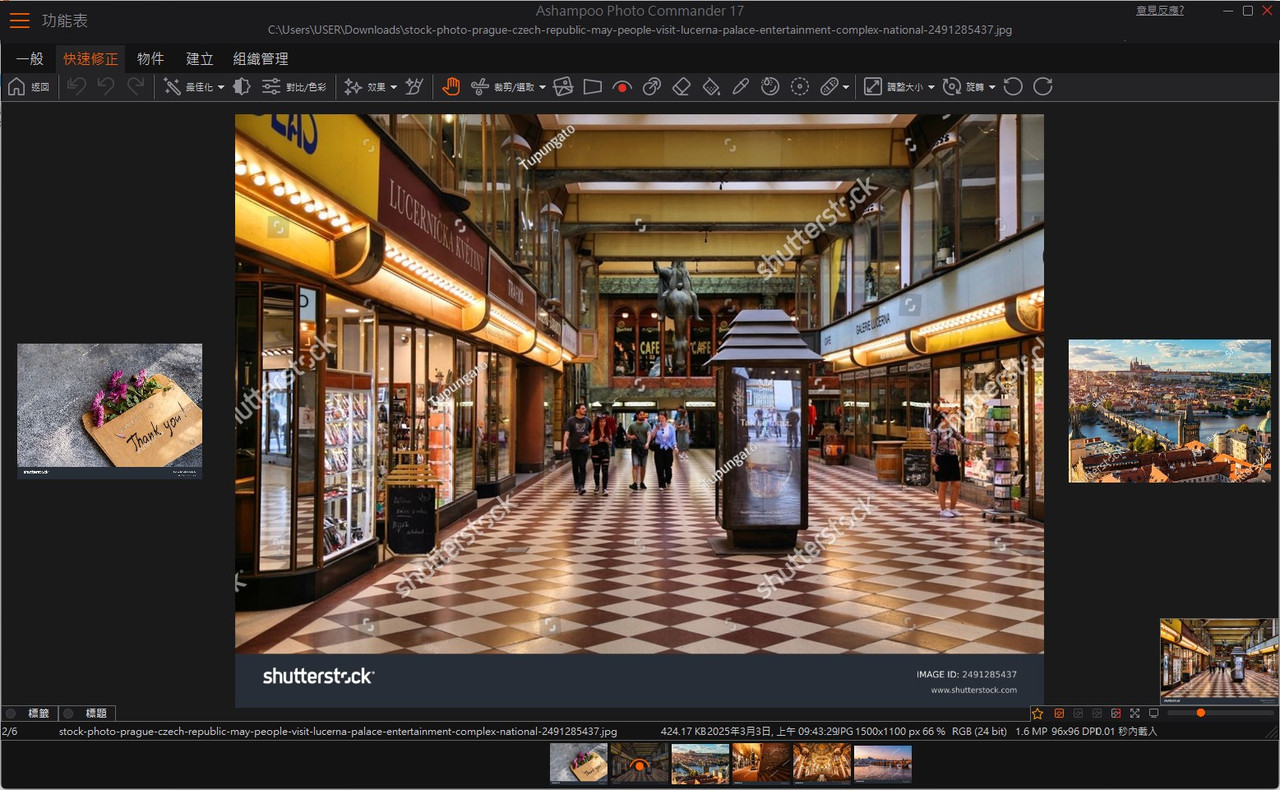Expand the bandage tool dropdown arrow
Image resolution: width=1280 pixels, height=790 pixels.
[846, 88]
